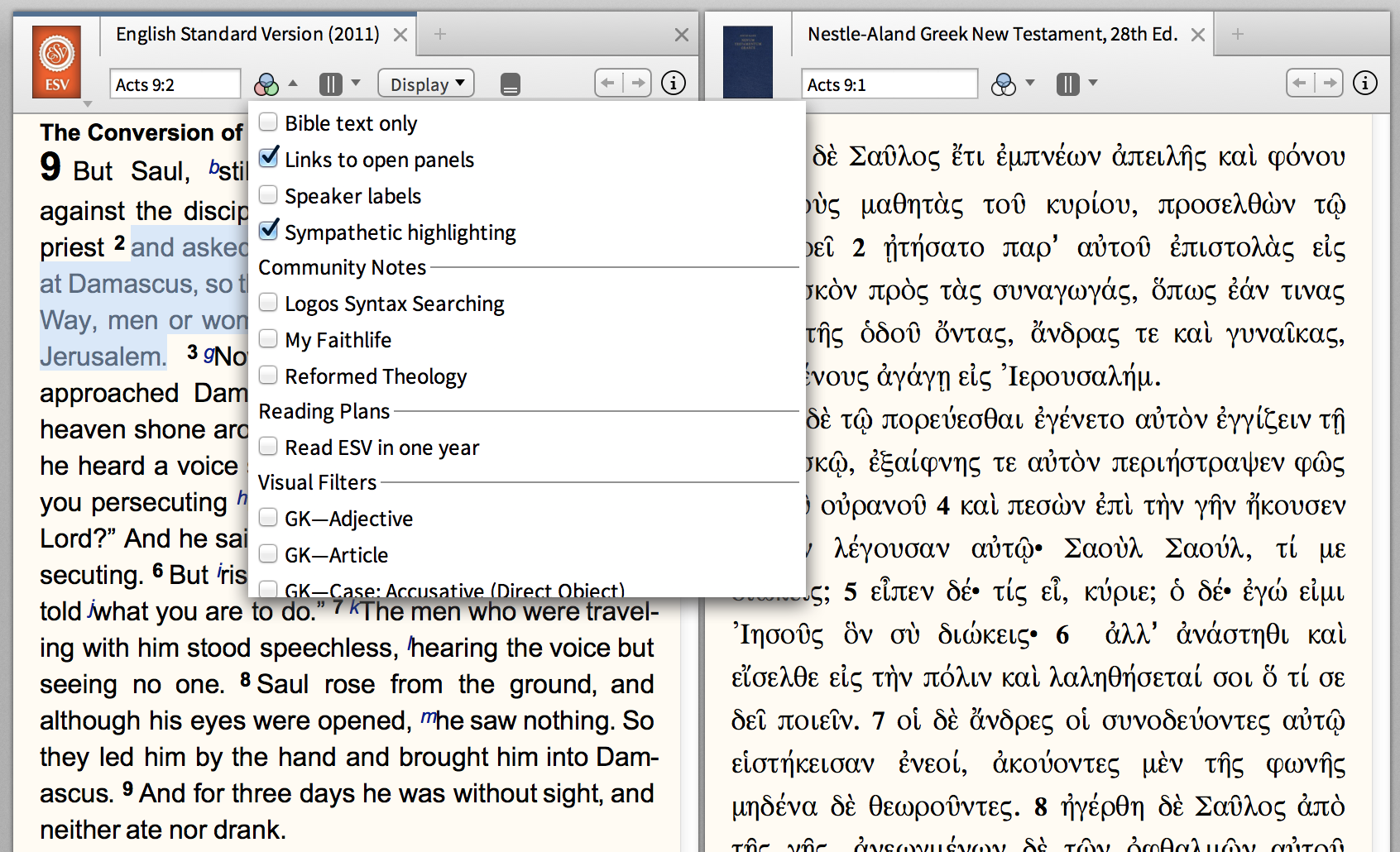Open ESV resource information icon
This screenshot has height=852, width=1400.
coord(674,83)
